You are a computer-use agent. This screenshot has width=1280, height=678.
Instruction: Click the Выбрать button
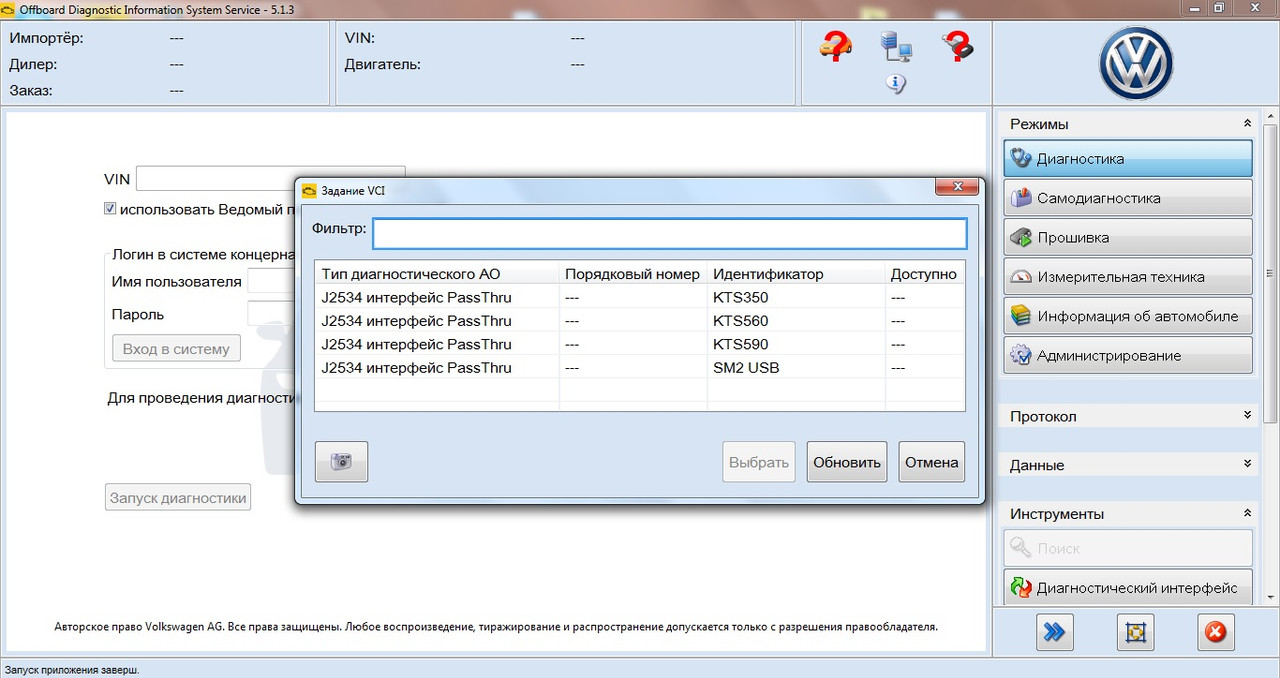pyautogui.click(x=759, y=462)
